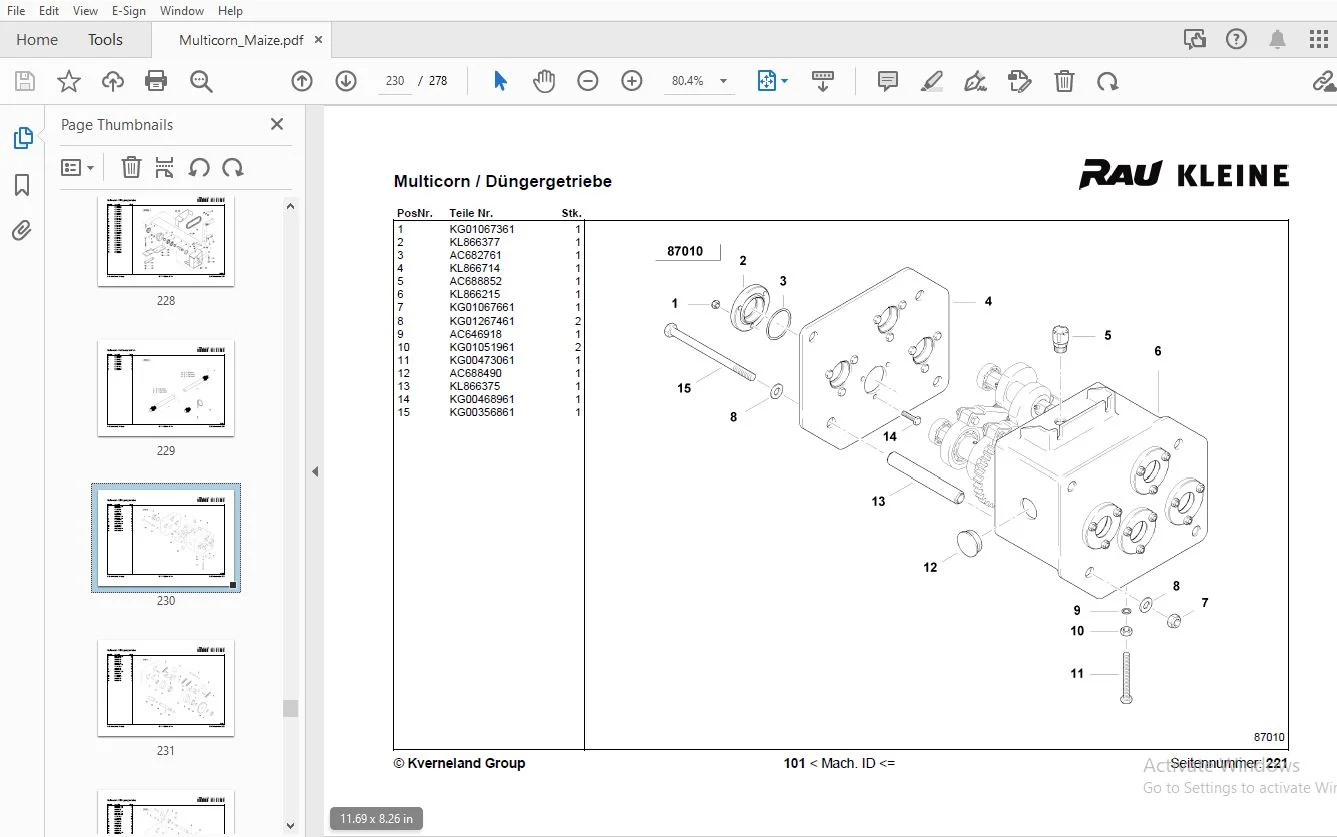
Task: Open the Help menu
Action: coord(230,11)
